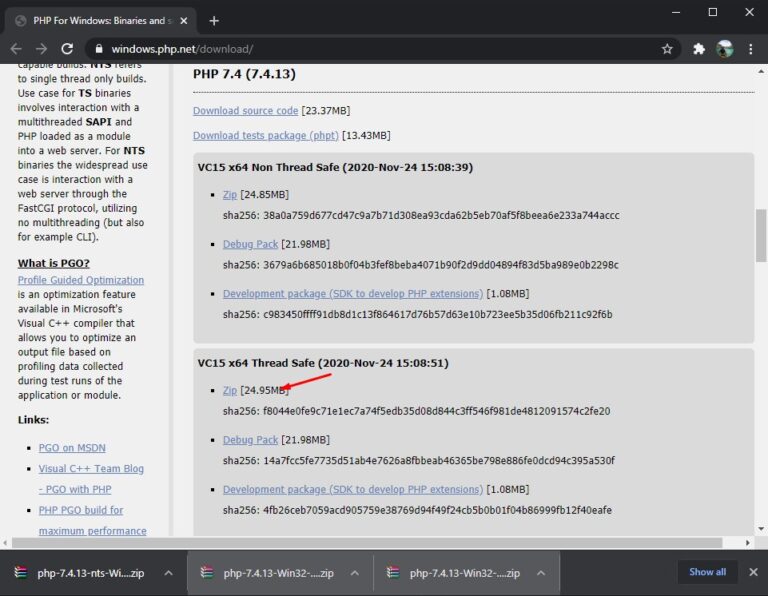Screen dimensions: 768x596
Task: Click Development package link under Thread Safe
Action: (x=353, y=489)
